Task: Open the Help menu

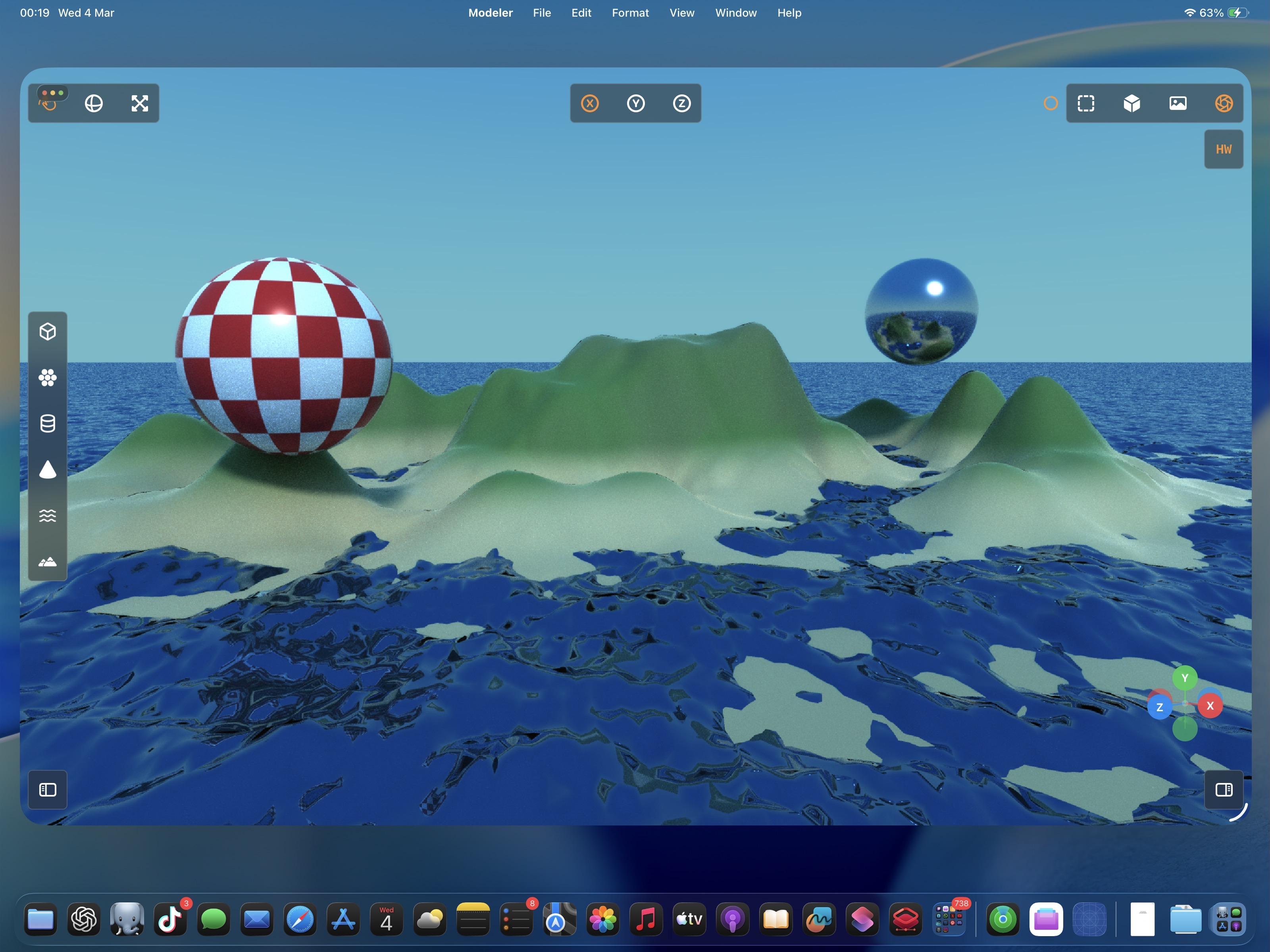Action: (789, 13)
